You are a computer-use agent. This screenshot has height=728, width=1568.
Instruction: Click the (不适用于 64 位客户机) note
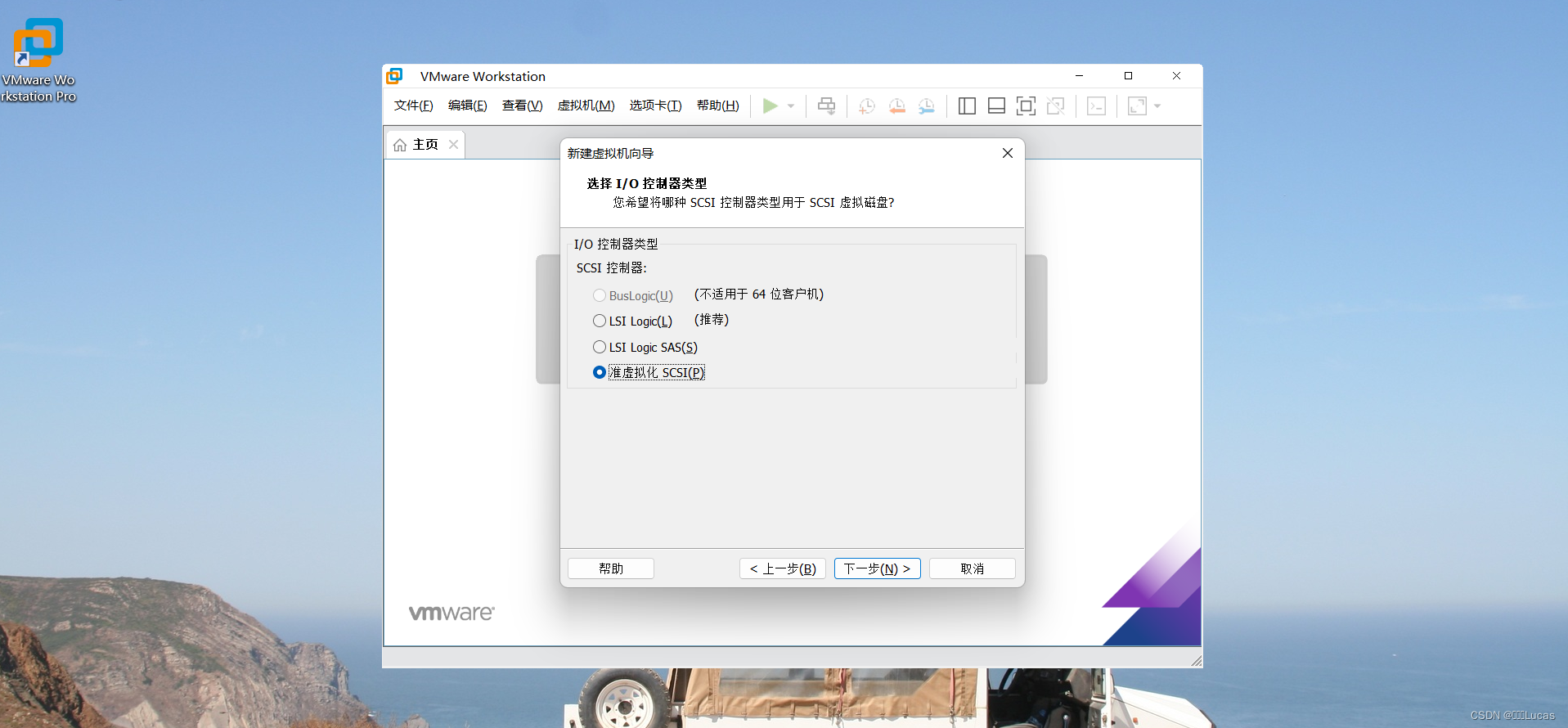tap(759, 294)
